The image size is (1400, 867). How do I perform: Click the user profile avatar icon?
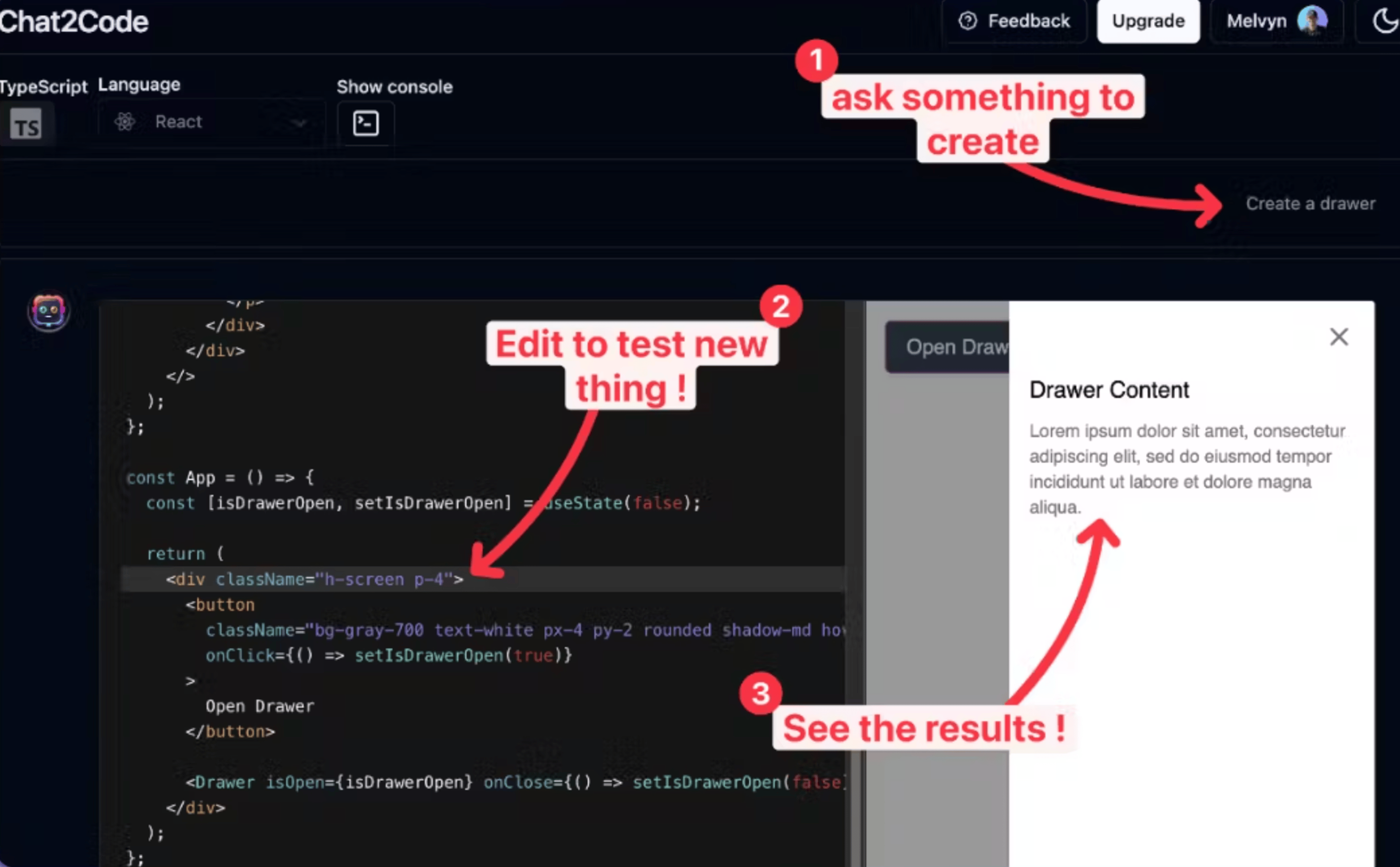tap(1314, 20)
